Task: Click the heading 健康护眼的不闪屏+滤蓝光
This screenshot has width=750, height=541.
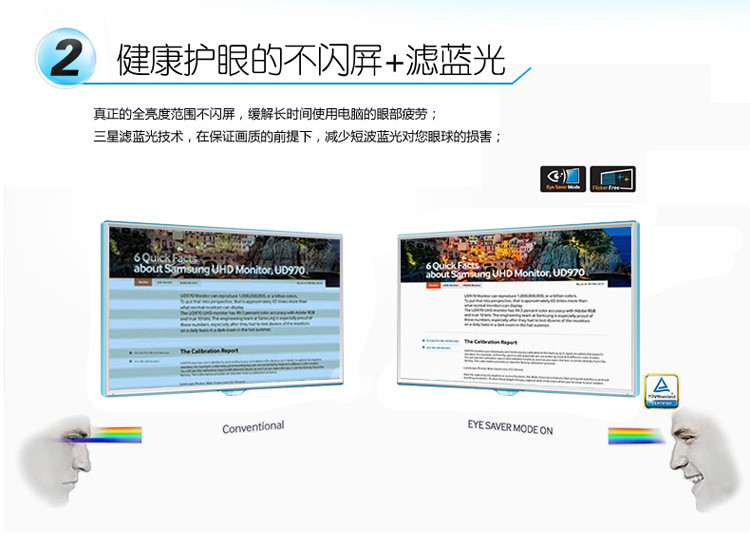Action: [x=310, y=60]
